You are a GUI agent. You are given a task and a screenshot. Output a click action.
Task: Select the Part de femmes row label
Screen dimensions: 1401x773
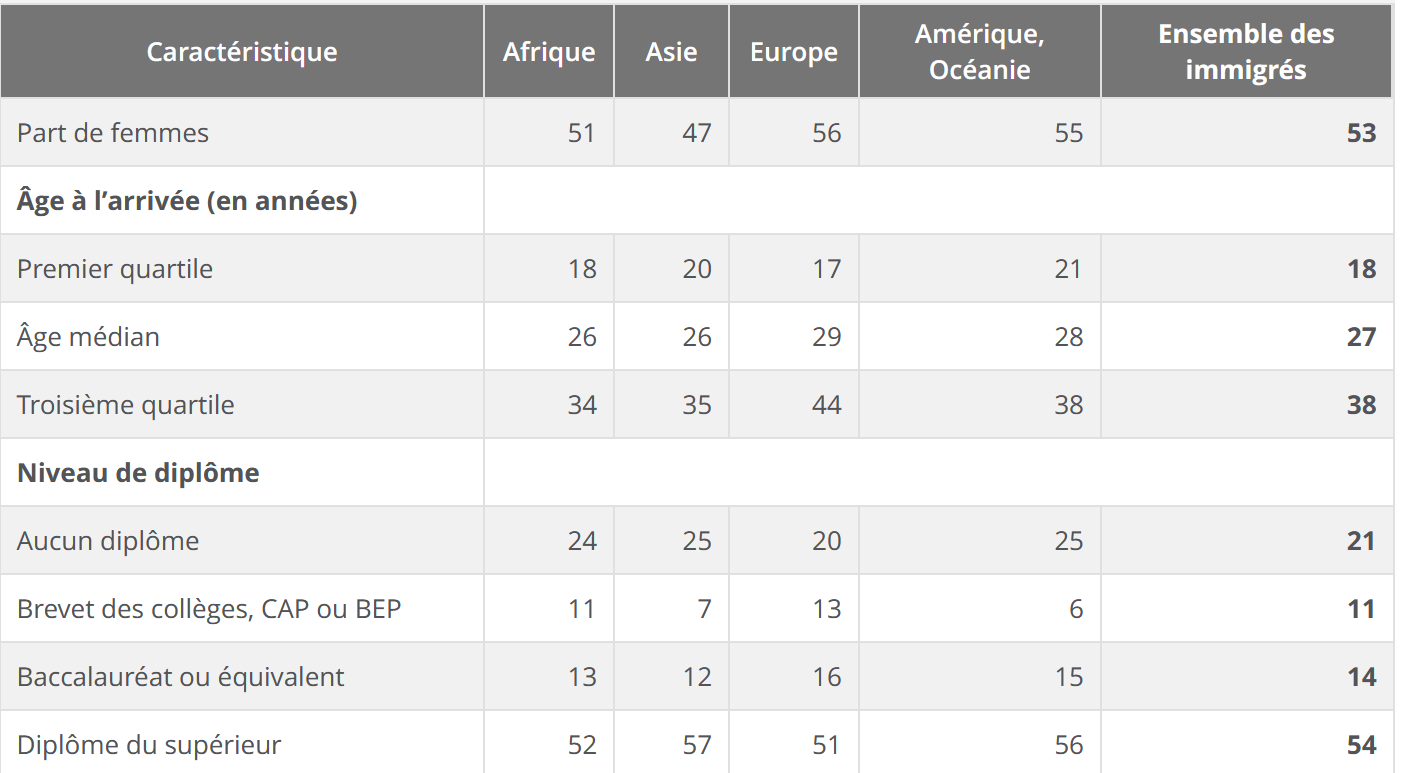click(x=113, y=133)
